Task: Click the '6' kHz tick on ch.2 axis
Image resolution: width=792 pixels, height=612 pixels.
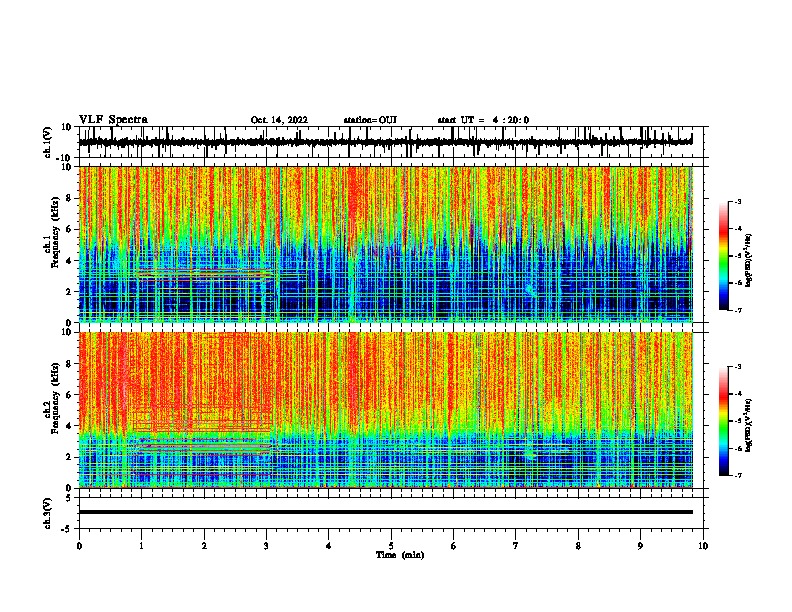Action: point(69,395)
